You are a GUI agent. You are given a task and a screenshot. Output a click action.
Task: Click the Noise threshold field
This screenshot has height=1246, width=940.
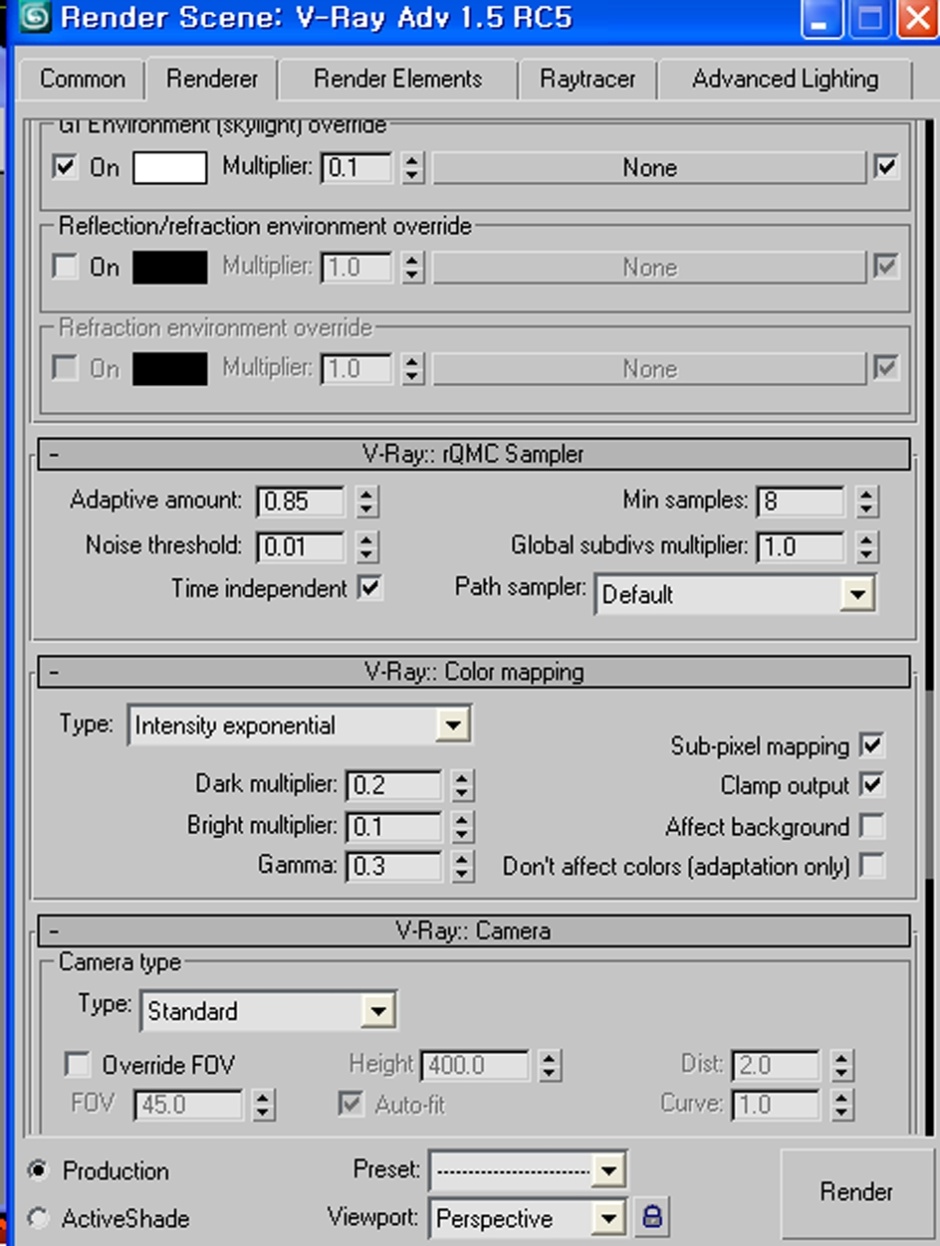click(301, 547)
